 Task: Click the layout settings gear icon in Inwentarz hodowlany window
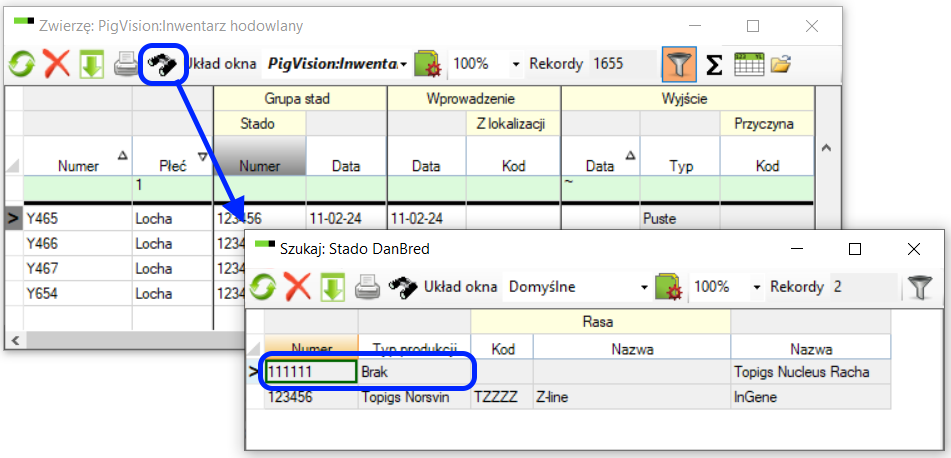tap(429, 64)
